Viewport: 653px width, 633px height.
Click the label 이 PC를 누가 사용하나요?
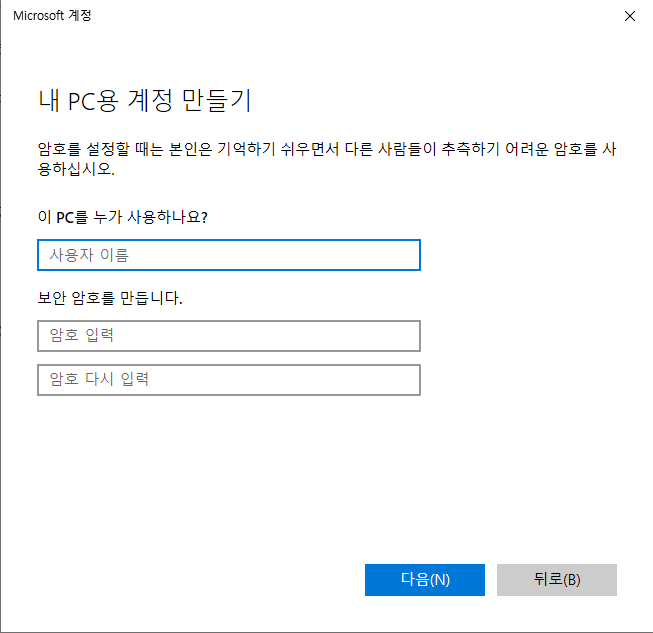click(x=122, y=217)
